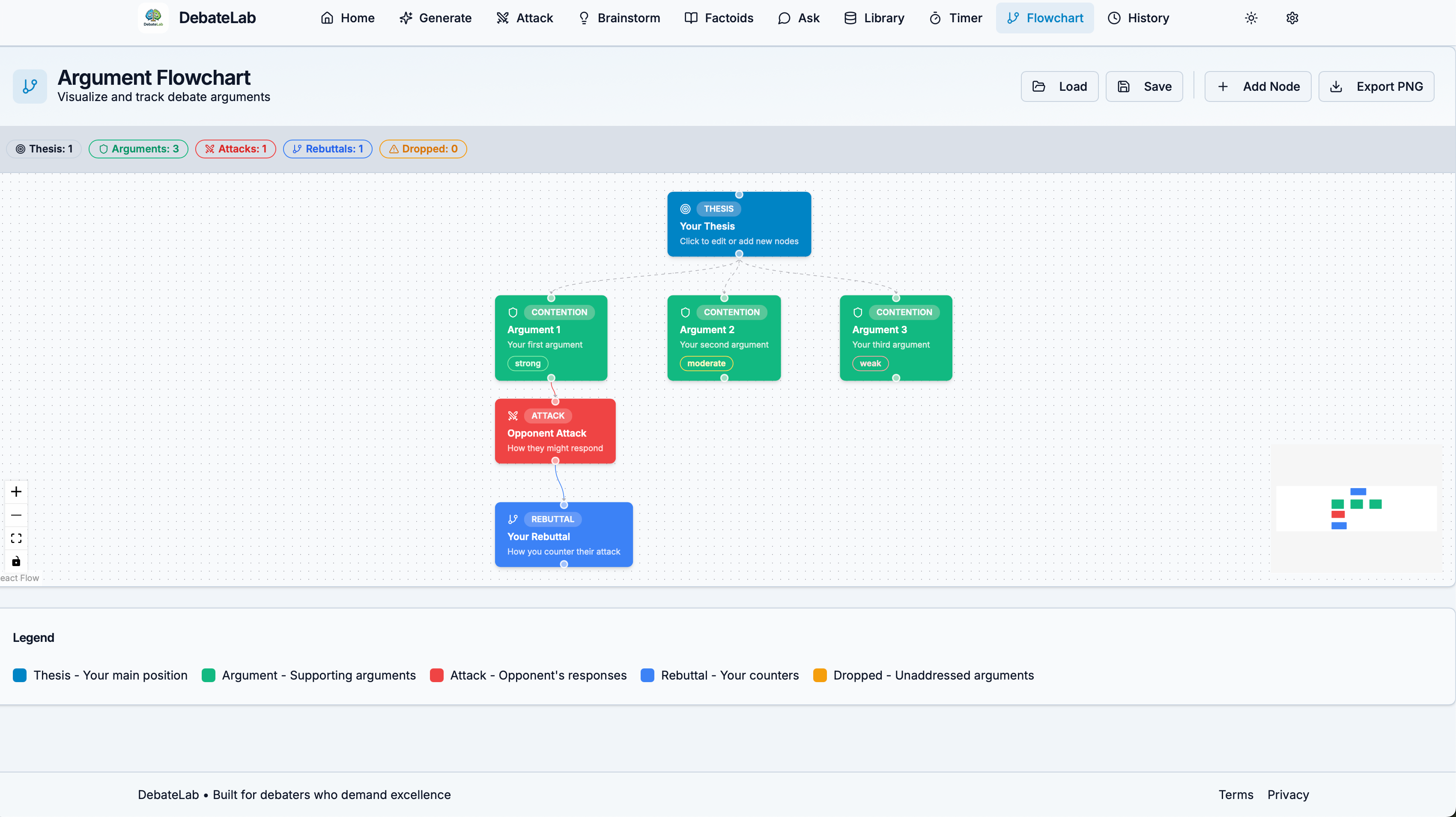Viewport: 1456px width, 817px height.
Task: Click the flowchart branch icon beside title
Action: click(x=30, y=86)
